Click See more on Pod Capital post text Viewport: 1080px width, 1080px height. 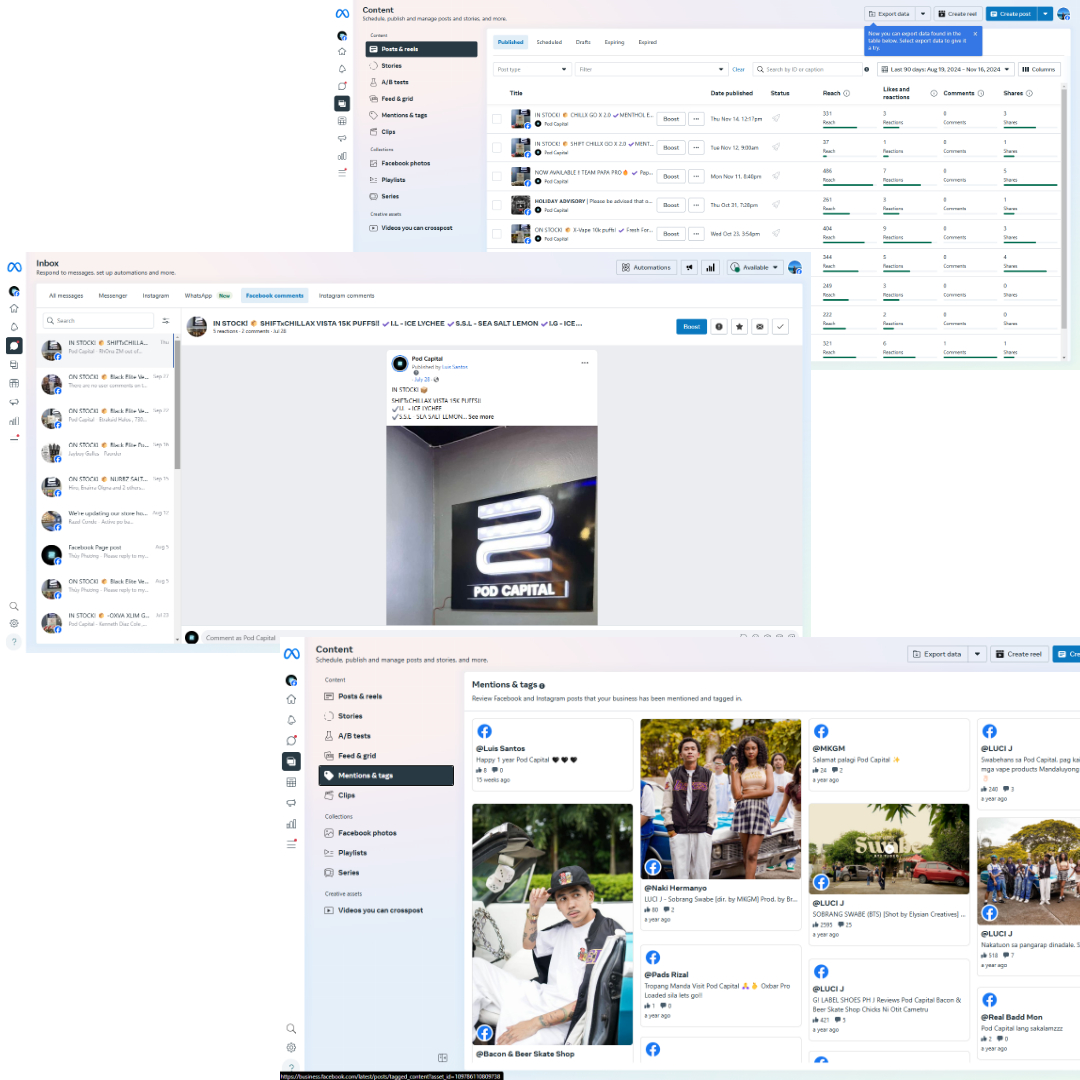tap(481, 417)
